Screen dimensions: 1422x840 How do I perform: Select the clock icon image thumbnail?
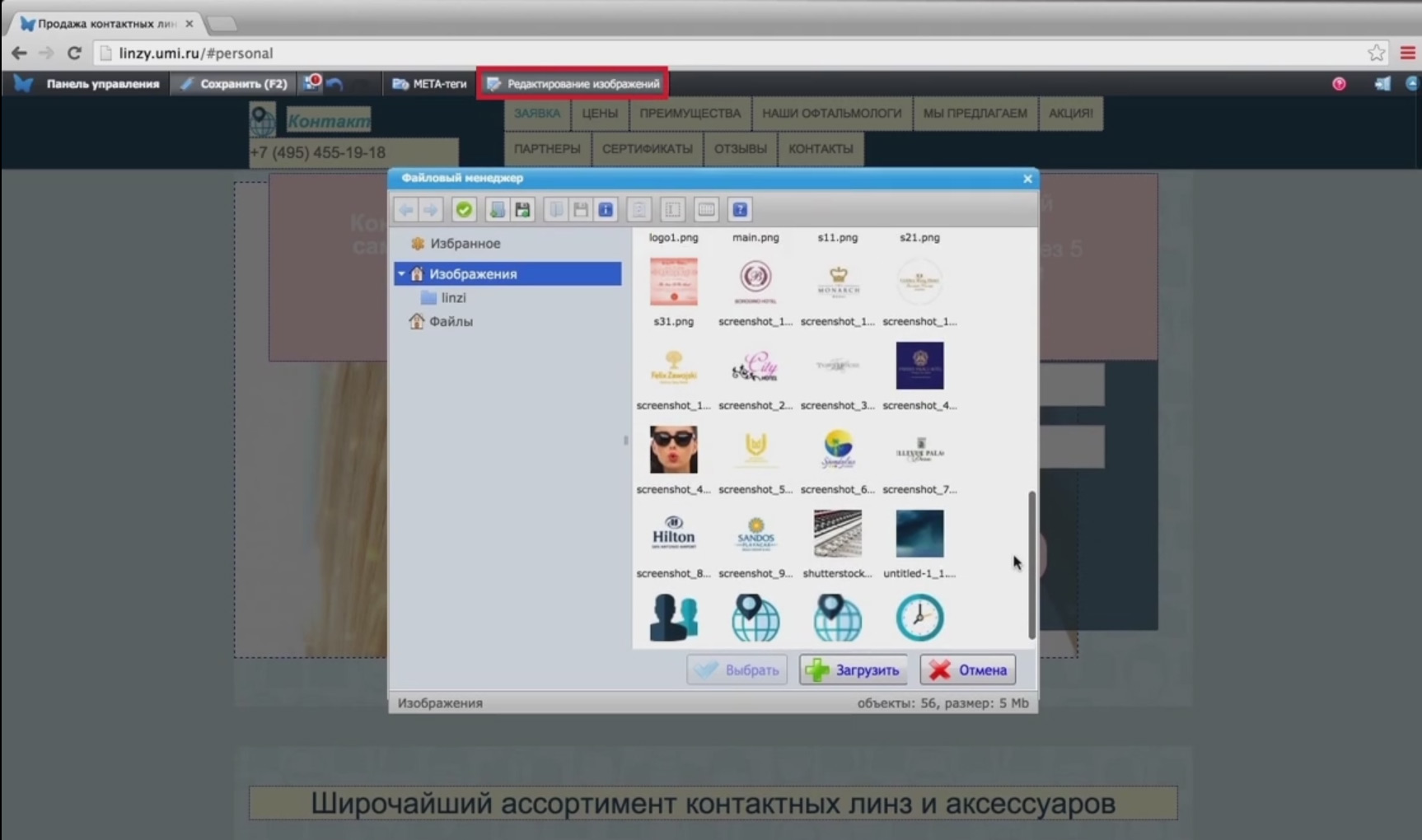pyautogui.click(x=919, y=618)
